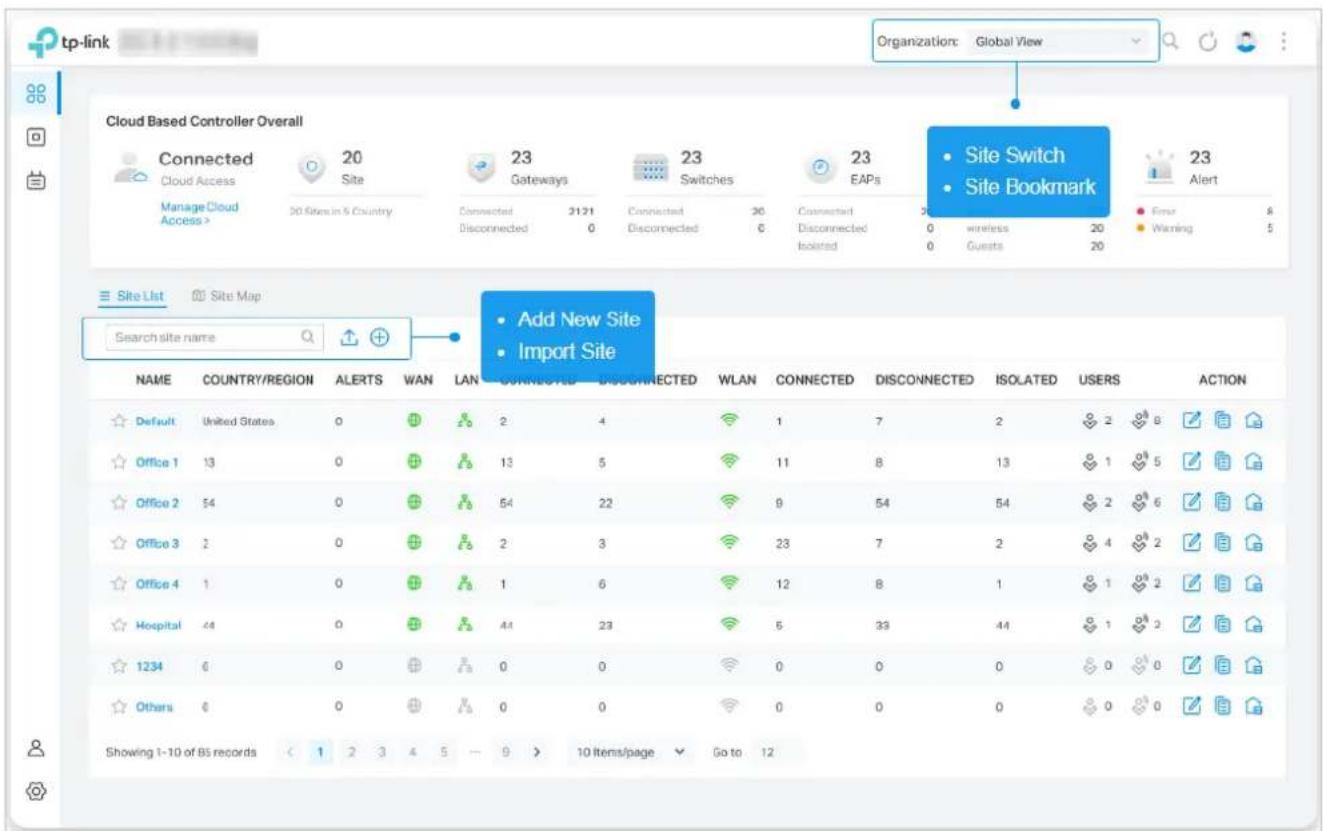Open the settings gear in left sidebar
This screenshot has height=831, width=1323.
click(x=37, y=790)
